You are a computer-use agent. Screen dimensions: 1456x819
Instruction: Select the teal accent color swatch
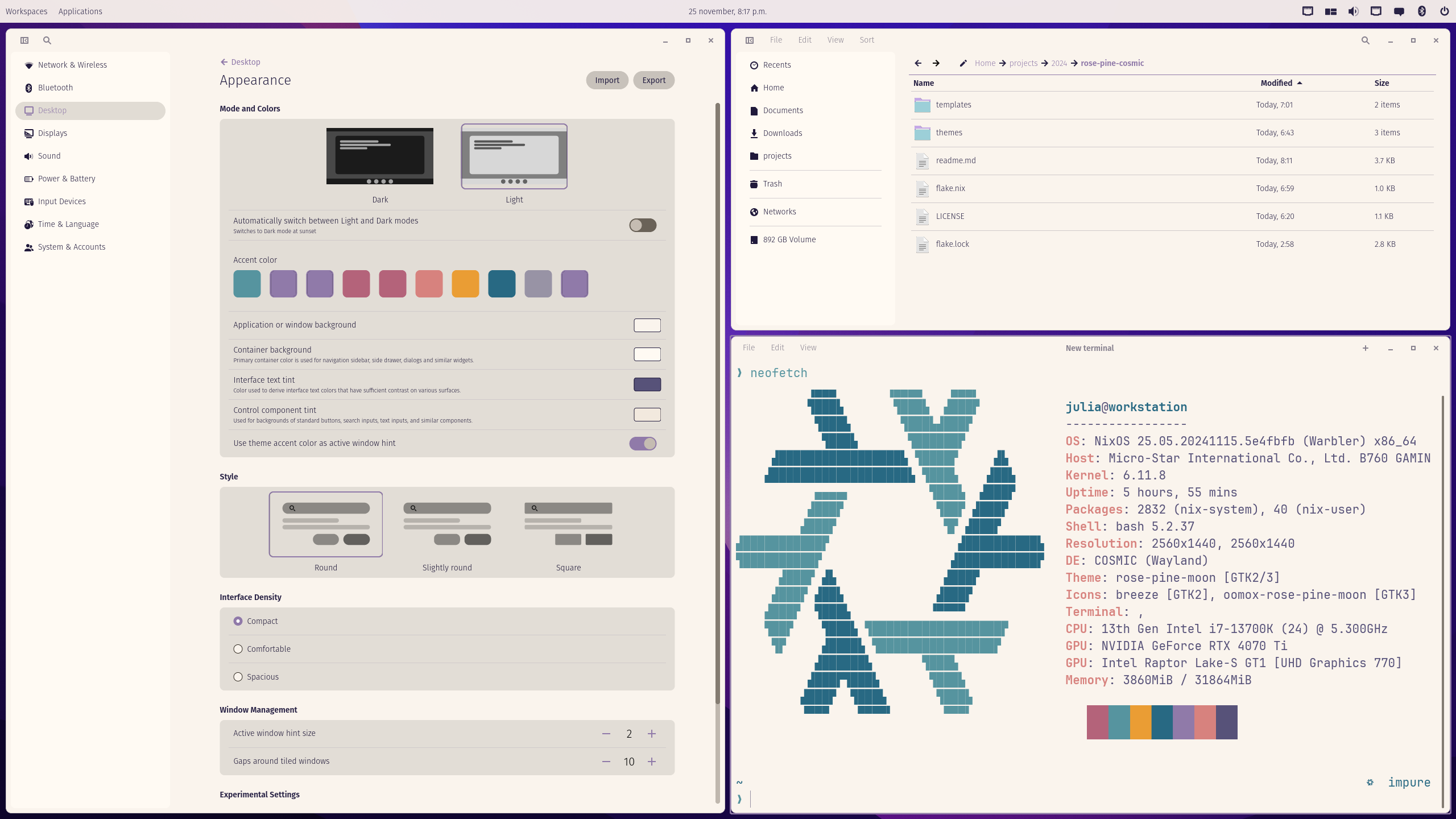point(247,284)
